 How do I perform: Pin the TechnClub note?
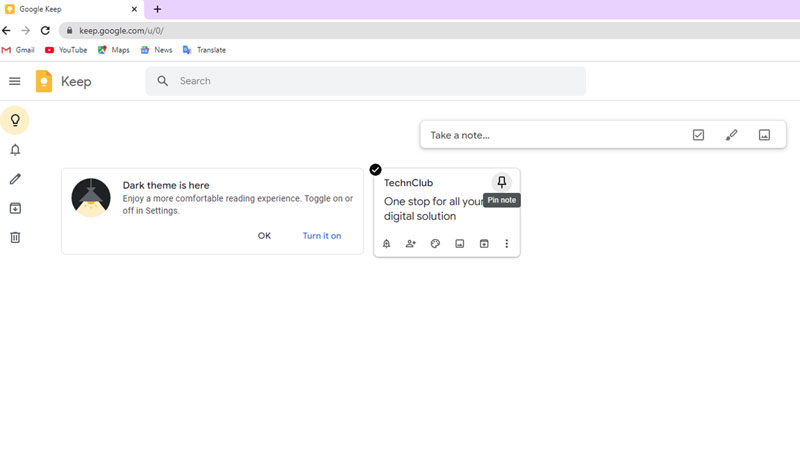(x=502, y=182)
